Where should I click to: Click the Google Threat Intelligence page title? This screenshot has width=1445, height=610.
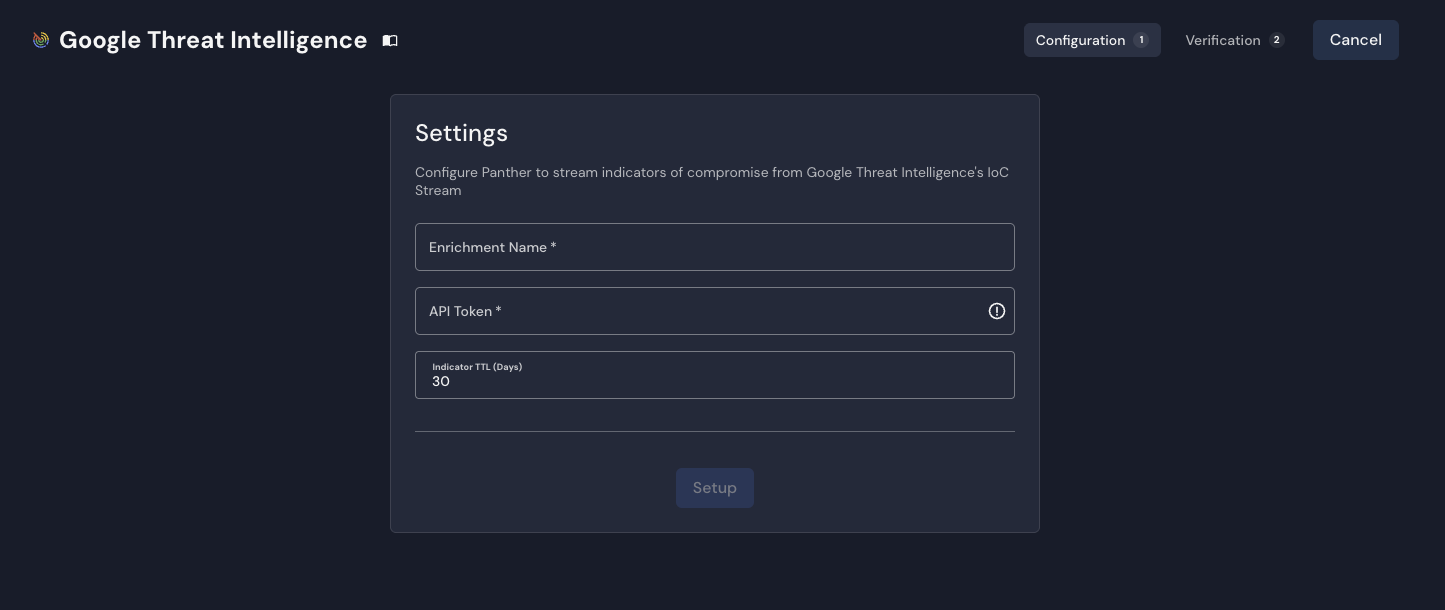(x=213, y=40)
